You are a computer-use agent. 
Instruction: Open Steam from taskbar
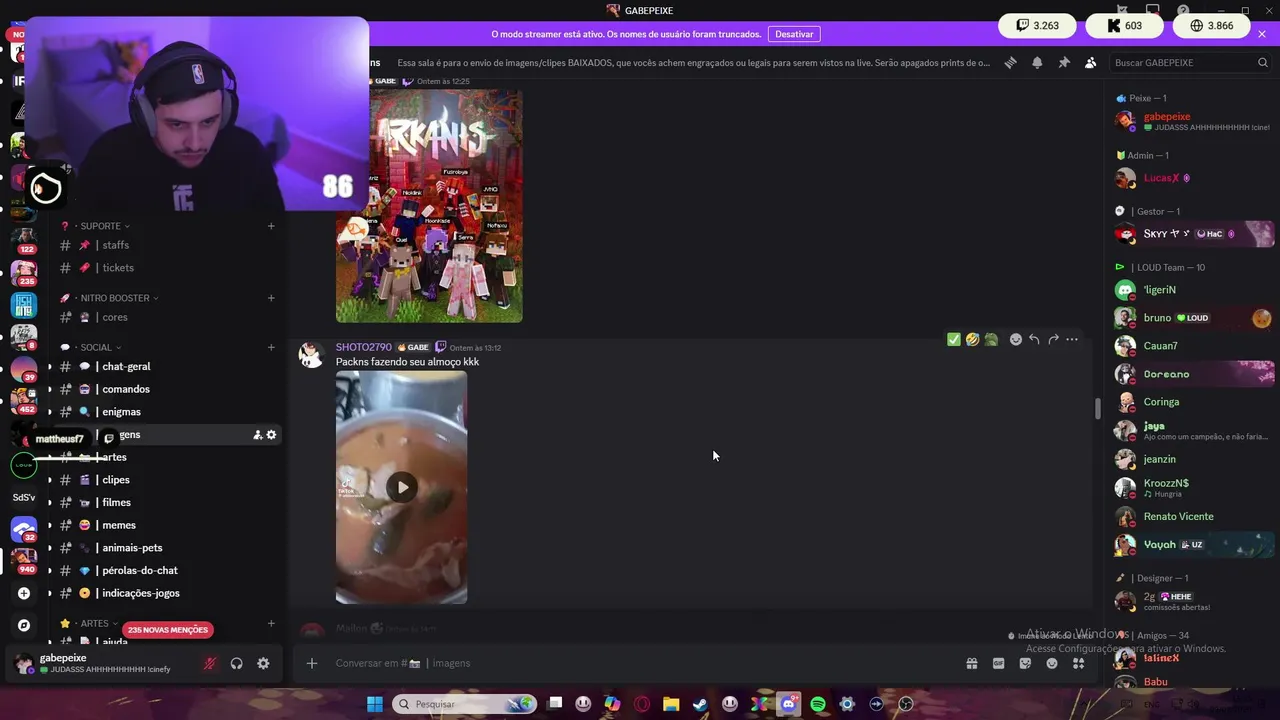click(700, 704)
